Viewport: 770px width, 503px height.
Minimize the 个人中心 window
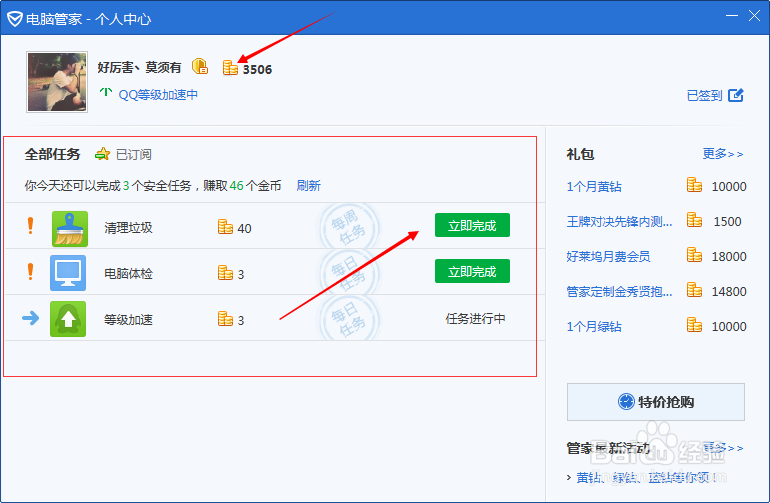tap(732, 16)
